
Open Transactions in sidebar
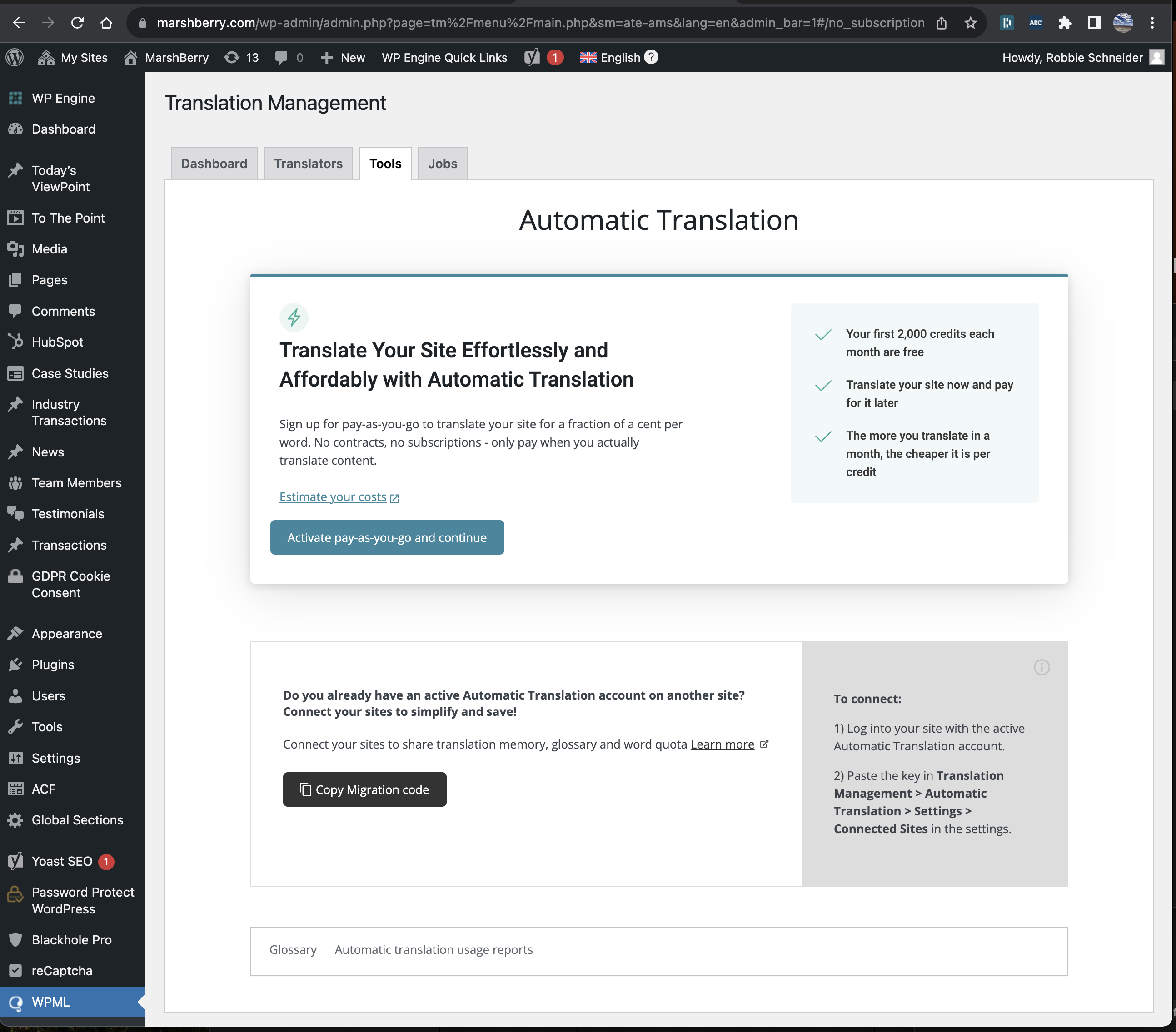click(72, 546)
